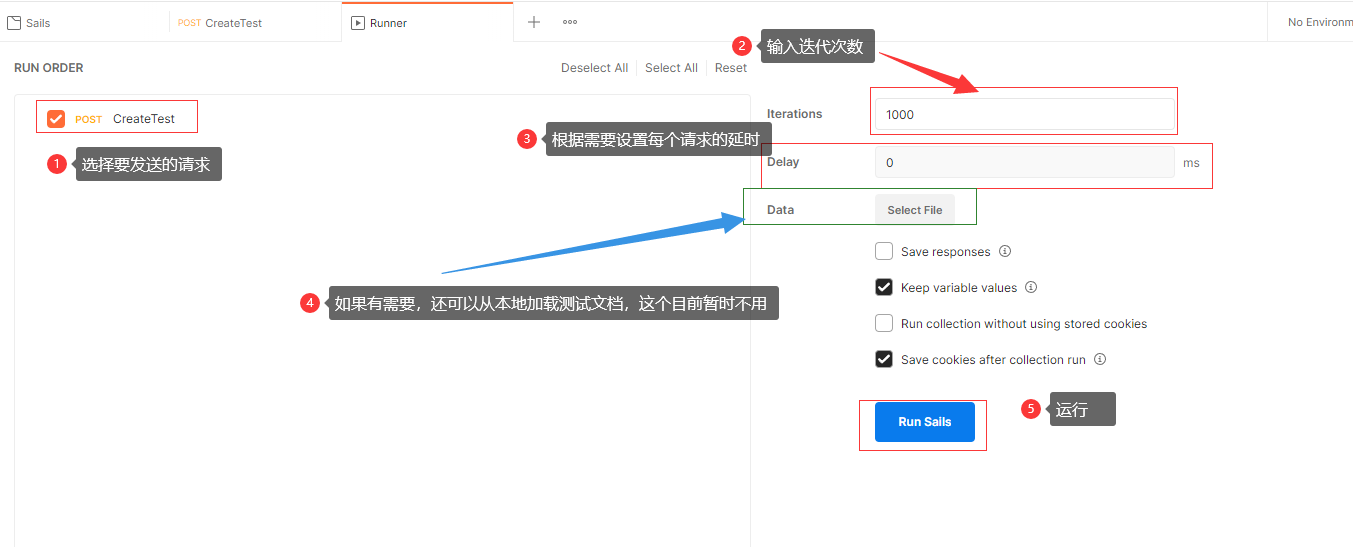
Task: Click the Deselect All link
Action: [x=594, y=68]
